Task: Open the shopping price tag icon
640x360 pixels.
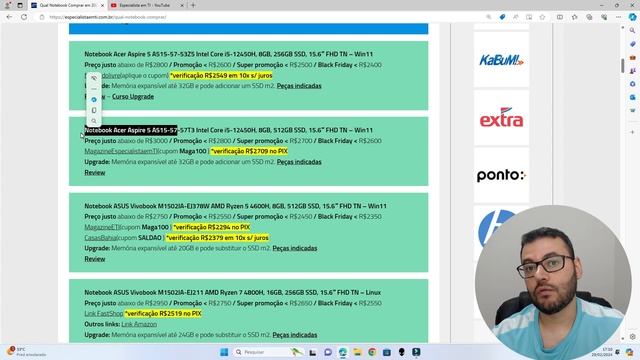Action: coord(502,17)
